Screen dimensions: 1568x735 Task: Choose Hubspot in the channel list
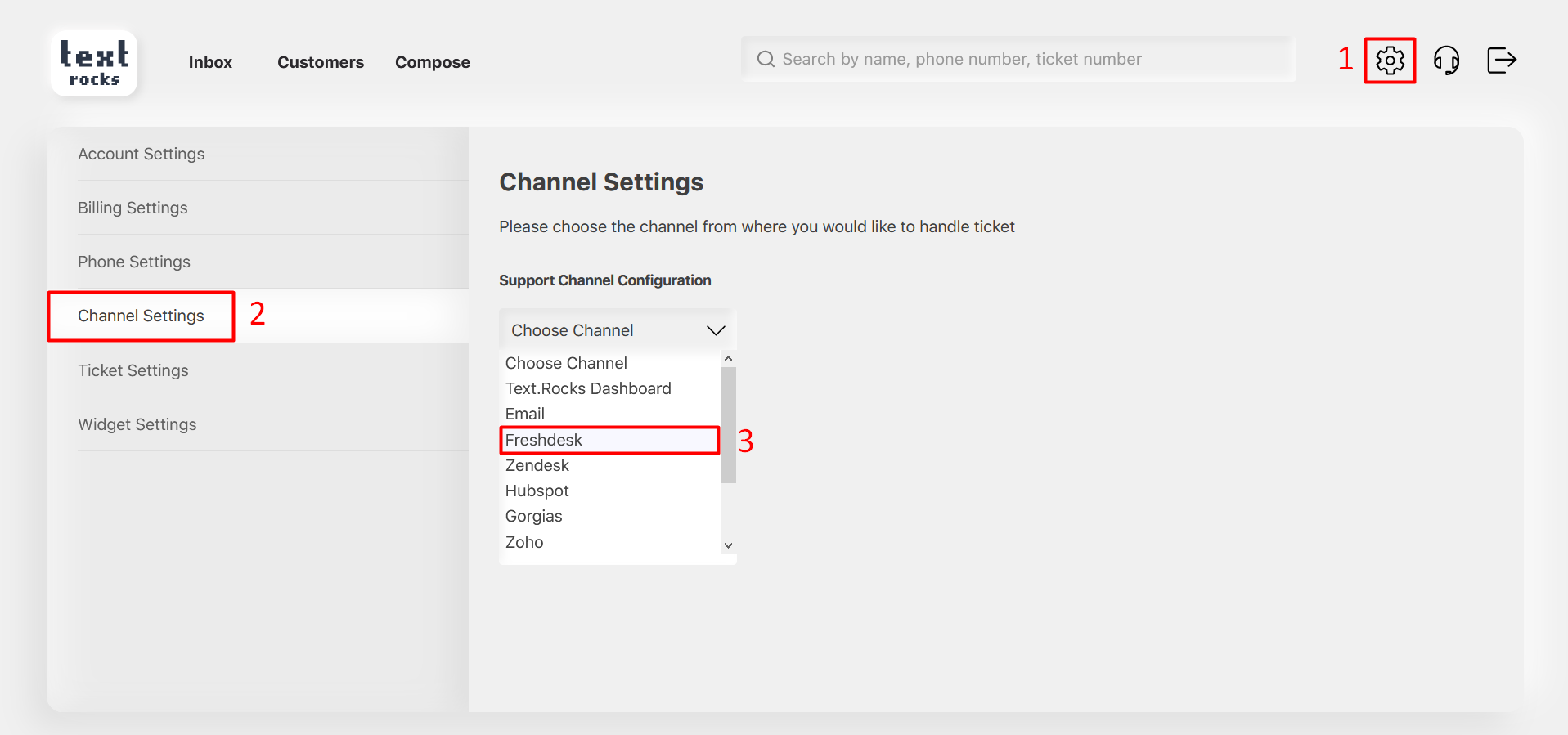pyautogui.click(x=537, y=491)
